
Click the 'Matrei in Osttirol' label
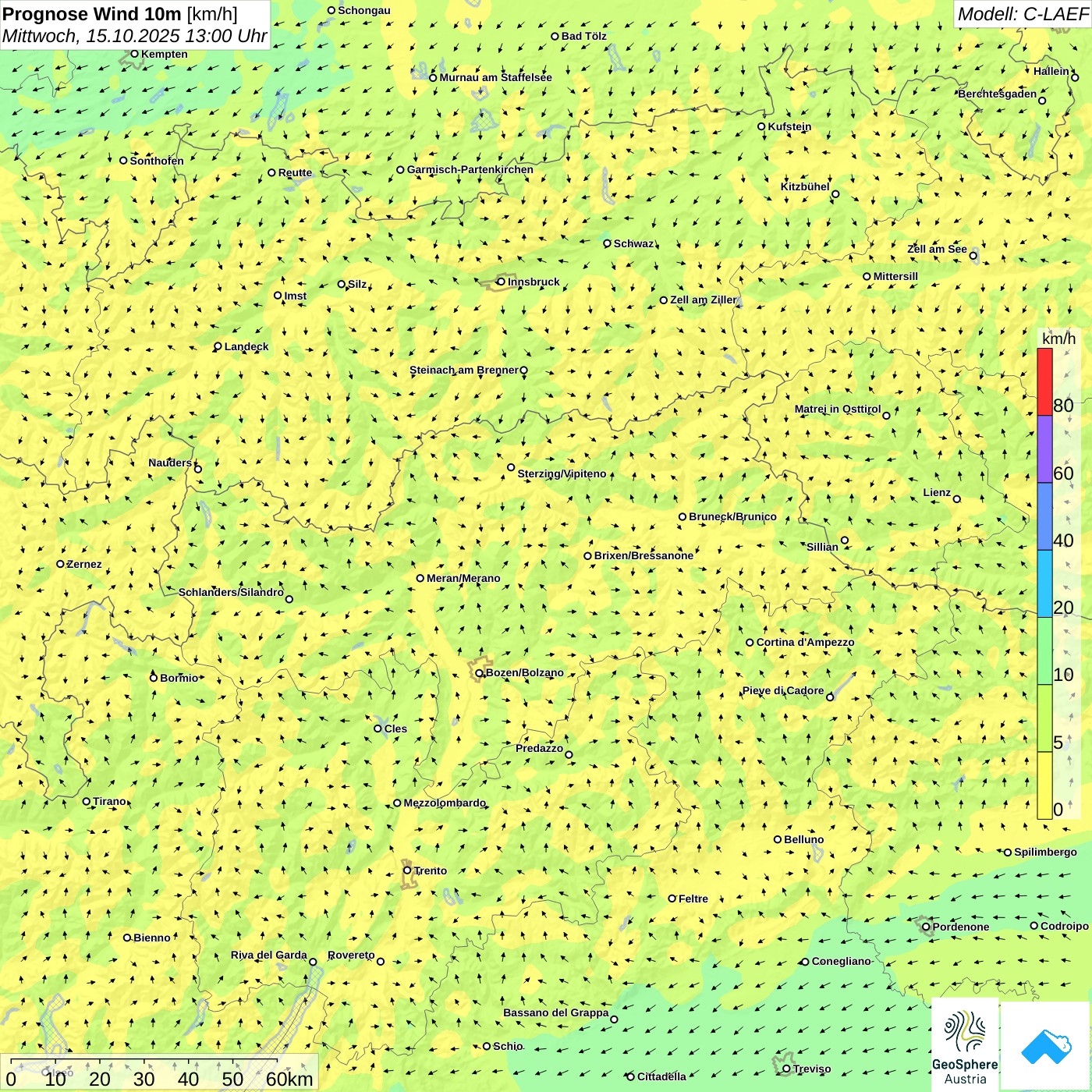click(838, 409)
